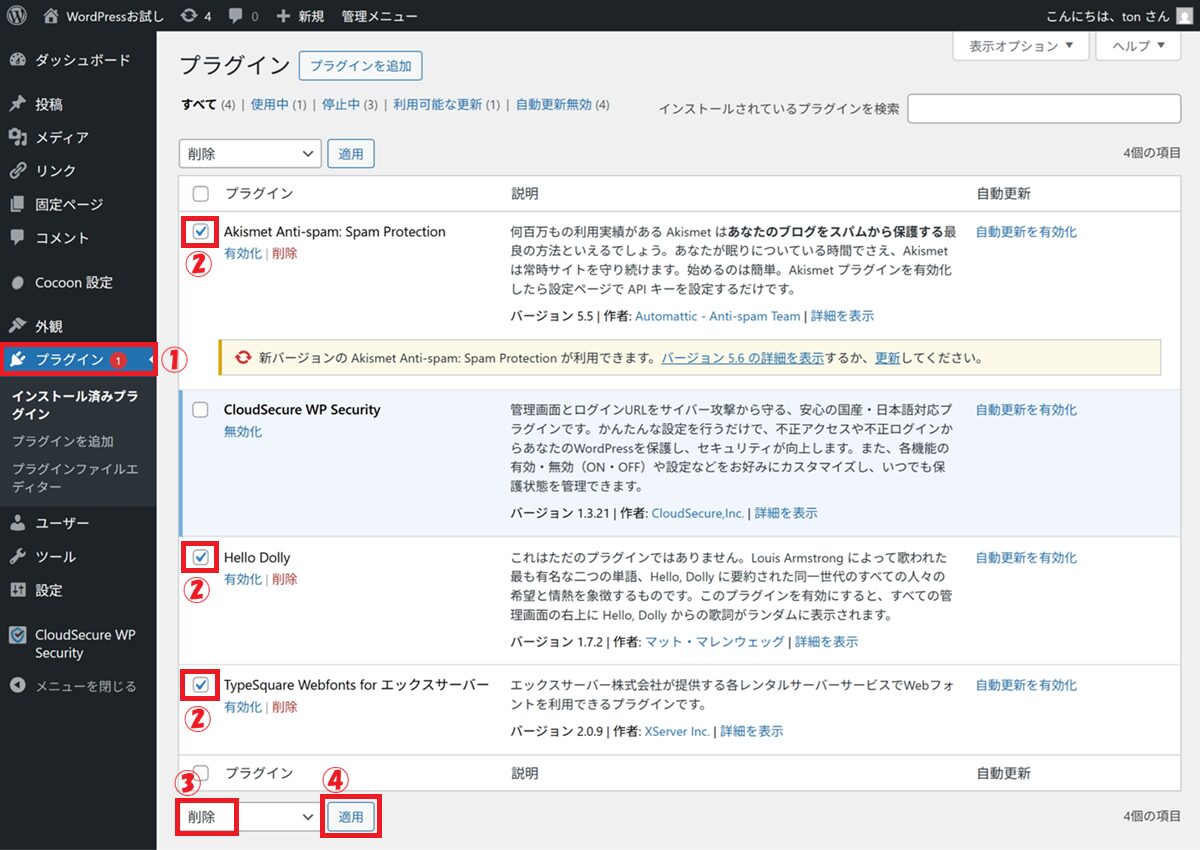Open the top bulk action dropdown
The height and width of the screenshot is (850, 1200).
[250, 154]
